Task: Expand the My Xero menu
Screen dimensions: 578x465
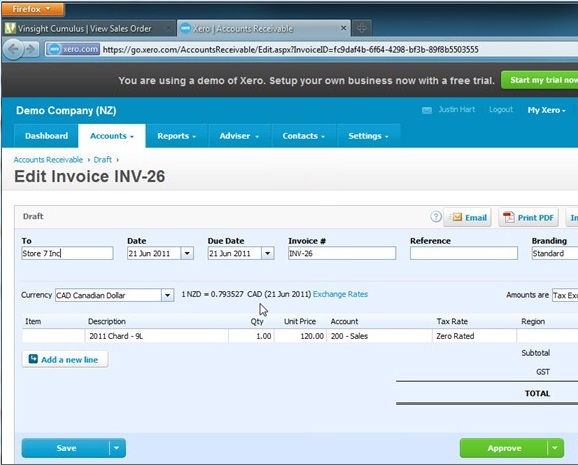Action: [546, 110]
